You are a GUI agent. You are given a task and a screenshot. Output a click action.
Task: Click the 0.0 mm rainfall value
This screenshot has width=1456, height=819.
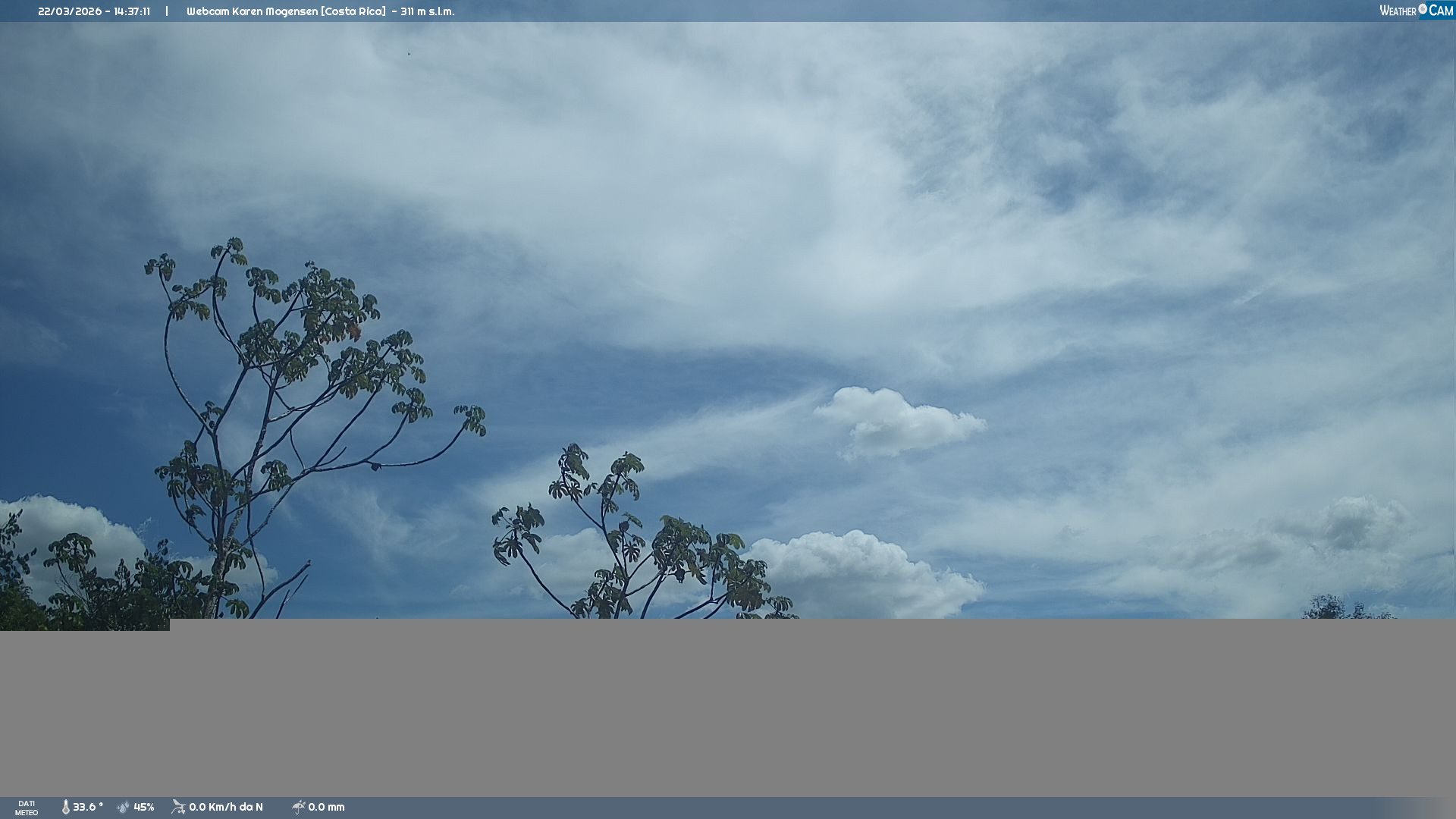pos(326,807)
